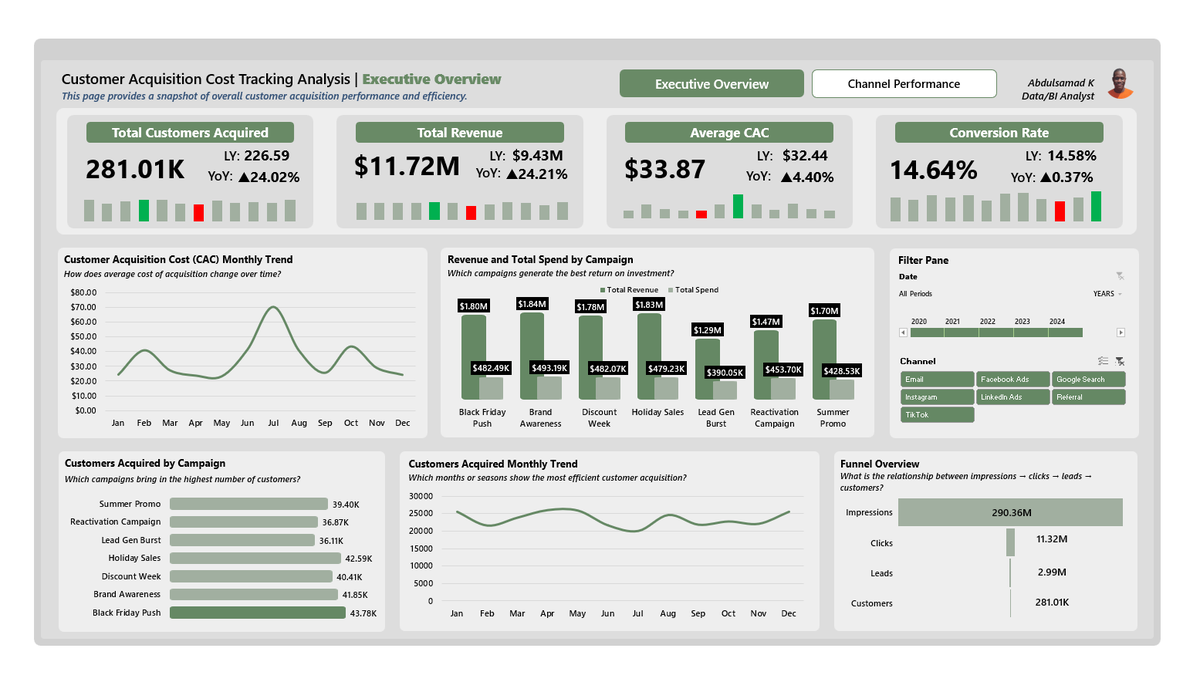Image resolution: width=1200 pixels, height=682 pixels.
Task: Toggle the TikTok channel filter
Action: tap(936, 414)
